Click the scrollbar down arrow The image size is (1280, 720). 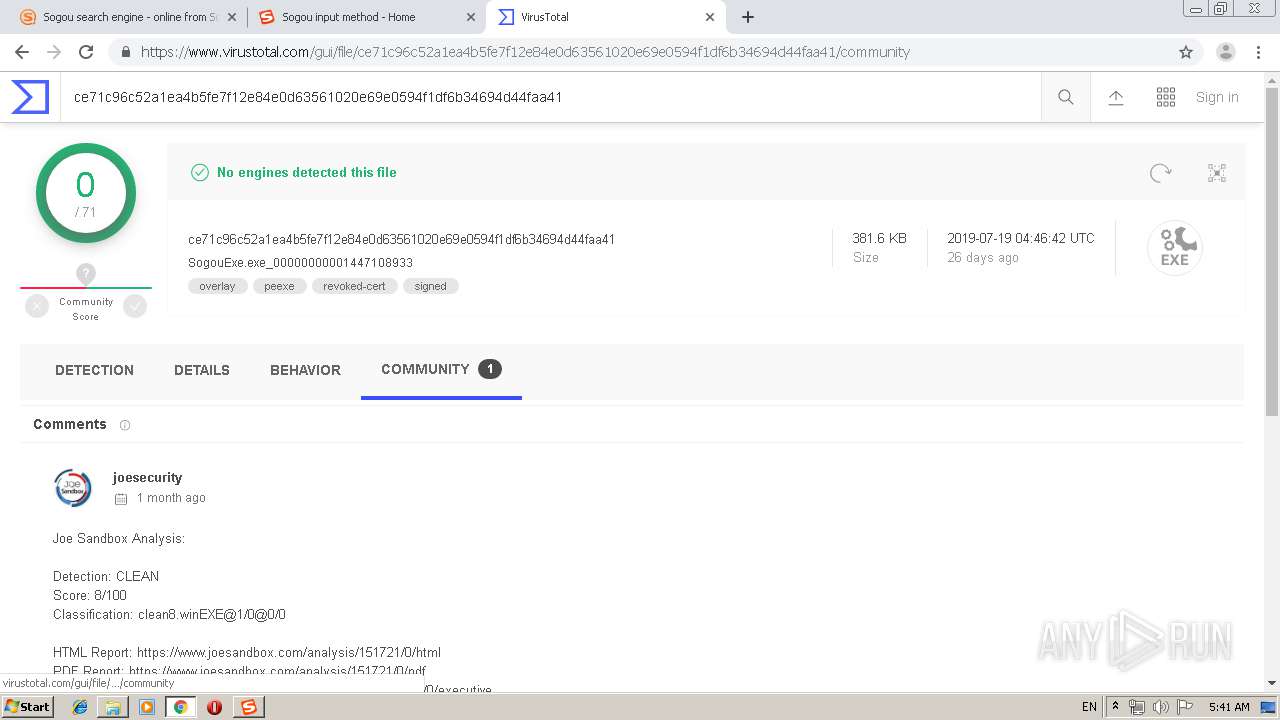(1272, 683)
